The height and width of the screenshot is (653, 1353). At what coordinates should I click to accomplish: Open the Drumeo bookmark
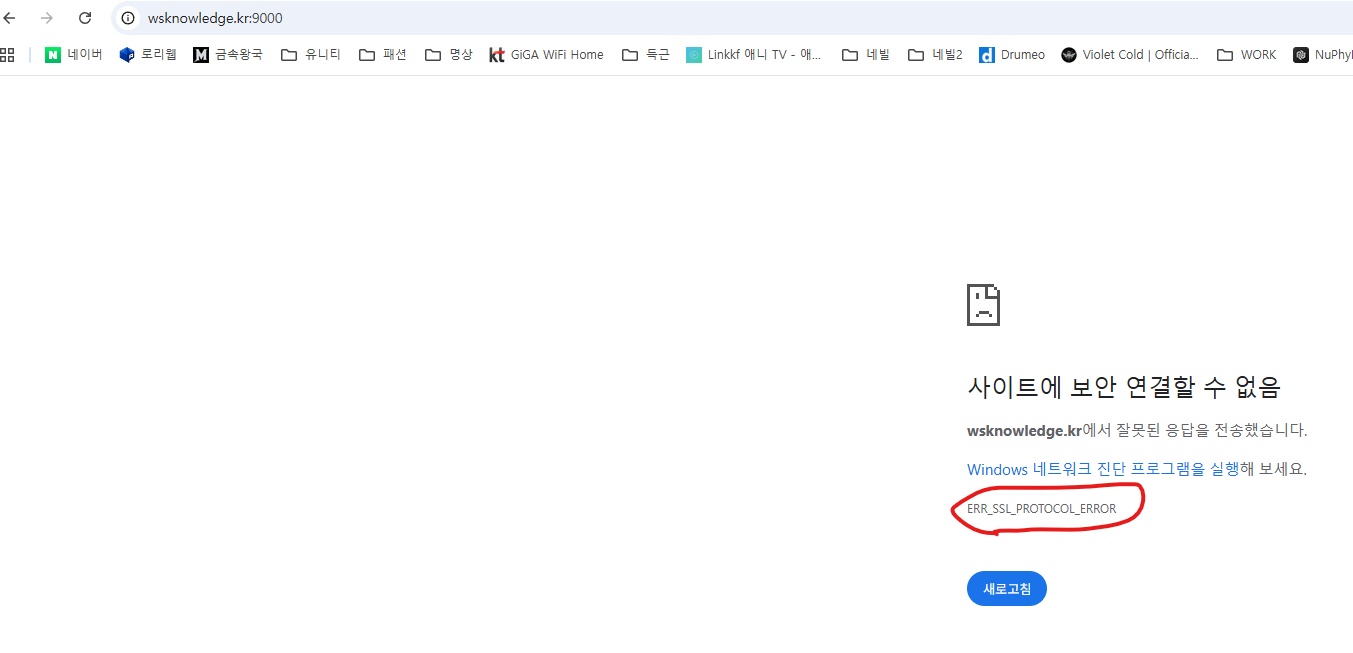tap(1012, 55)
